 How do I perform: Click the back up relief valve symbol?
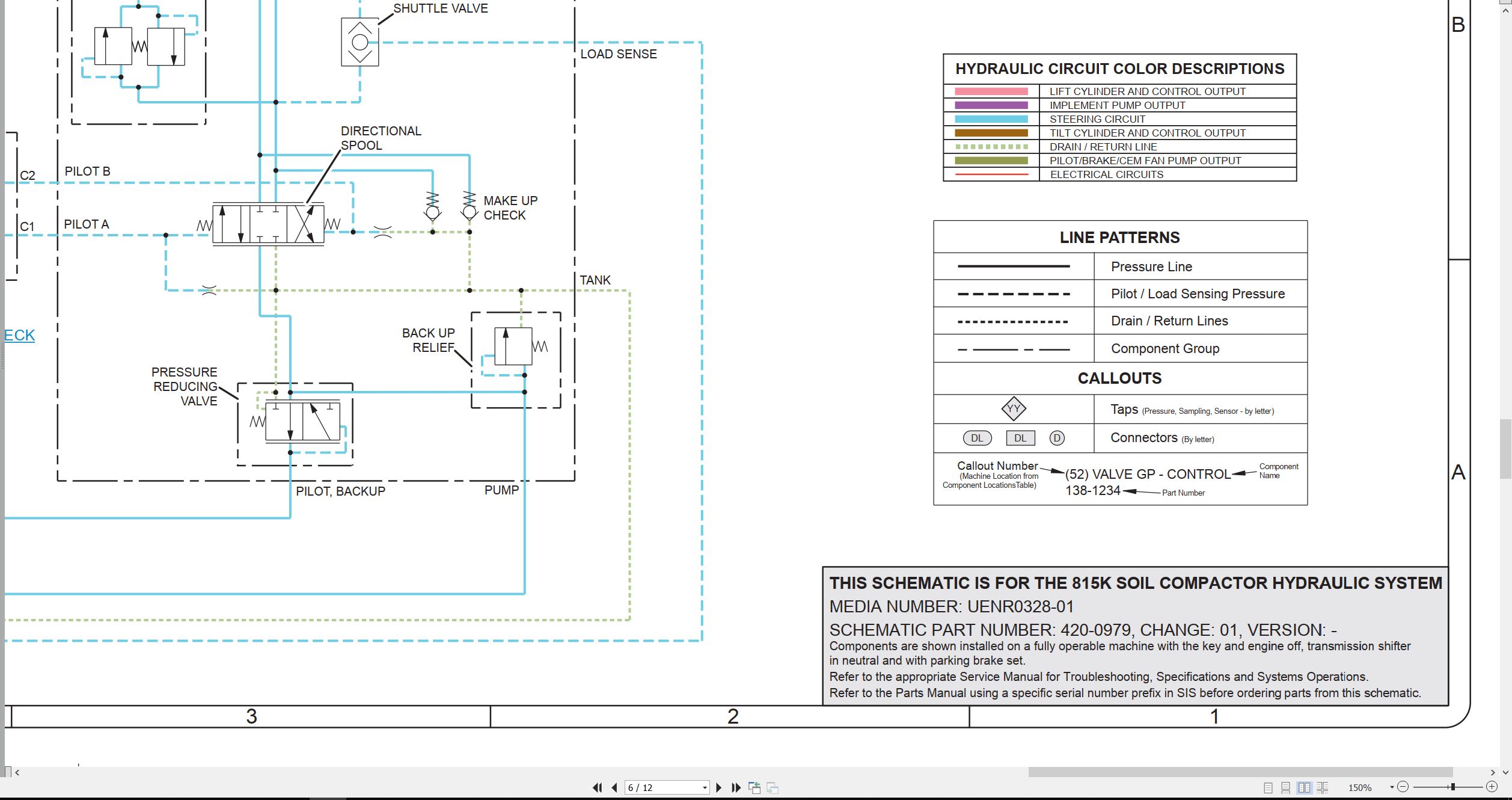[513, 346]
